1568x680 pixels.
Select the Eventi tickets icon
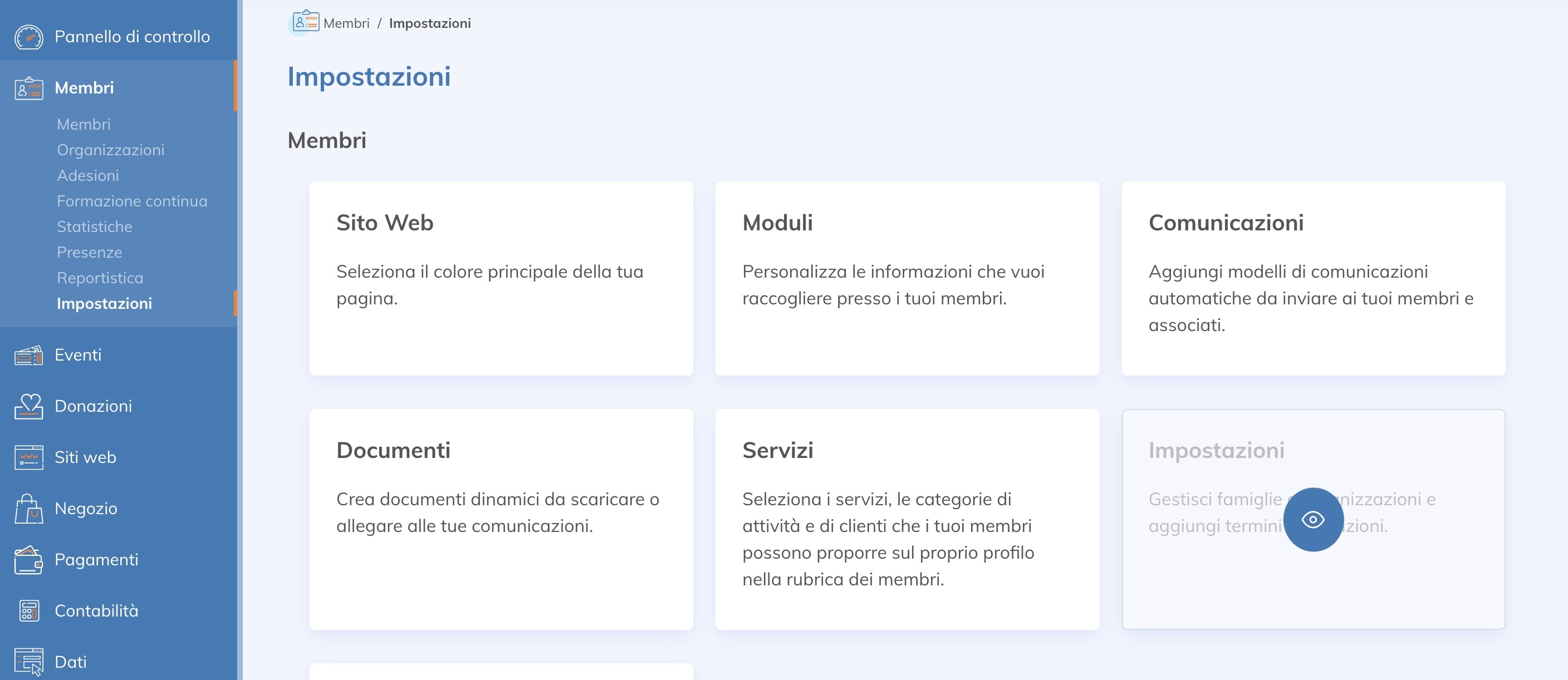coord(28,354)
